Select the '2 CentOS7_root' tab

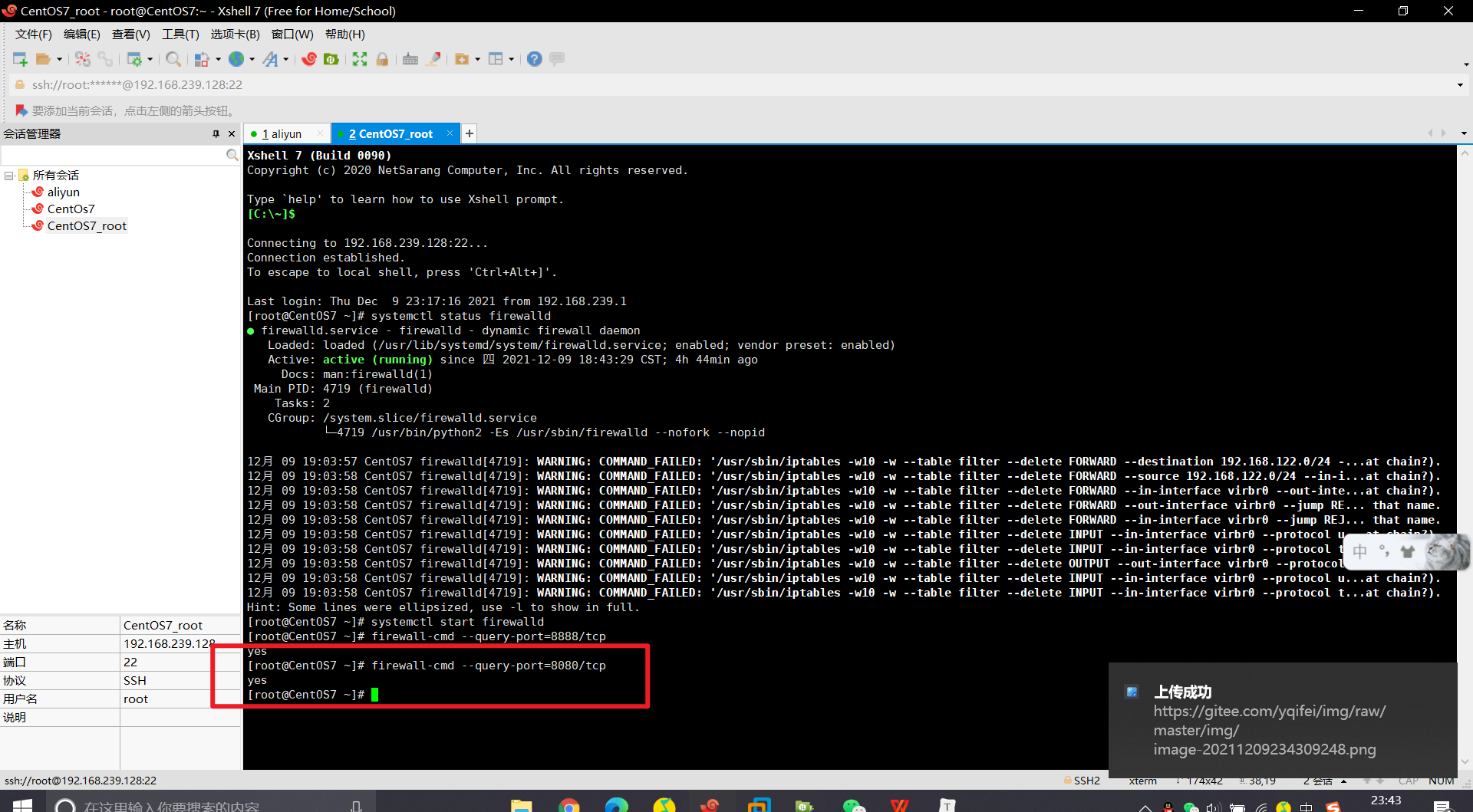390,134
